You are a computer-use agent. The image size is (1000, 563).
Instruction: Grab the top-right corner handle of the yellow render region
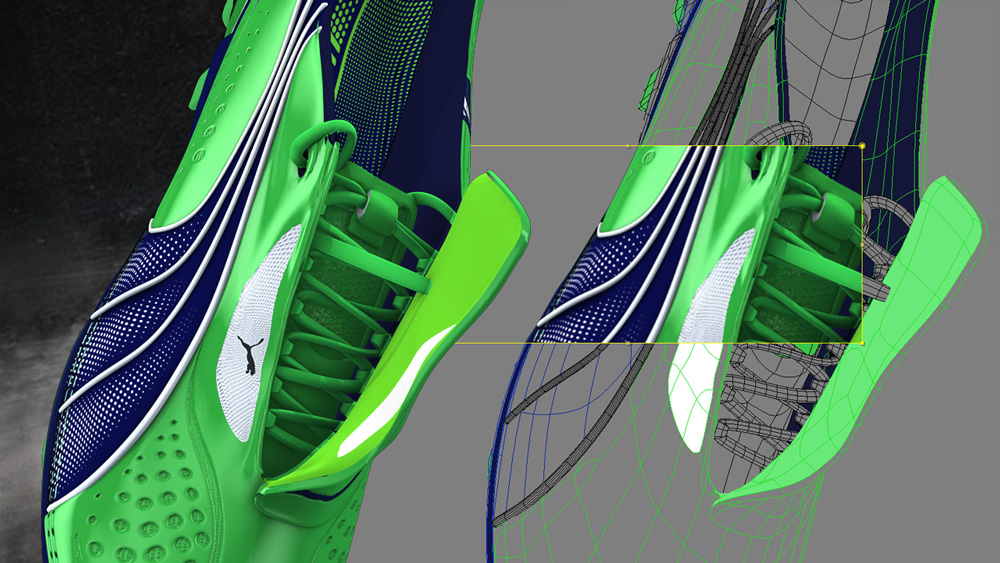click(862, 146)
